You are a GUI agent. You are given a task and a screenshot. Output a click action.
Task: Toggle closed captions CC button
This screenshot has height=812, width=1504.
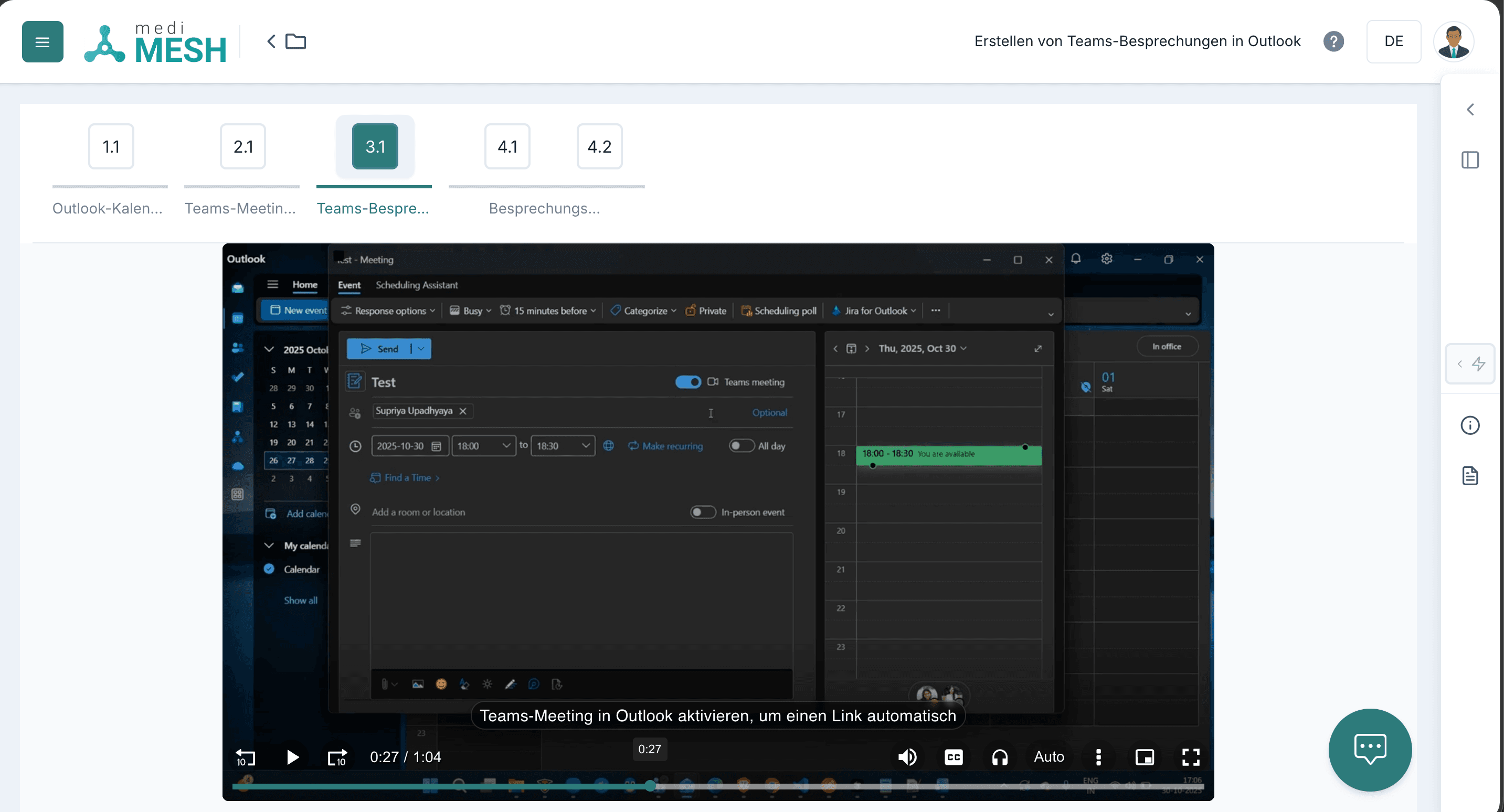[x=954, y=757]
